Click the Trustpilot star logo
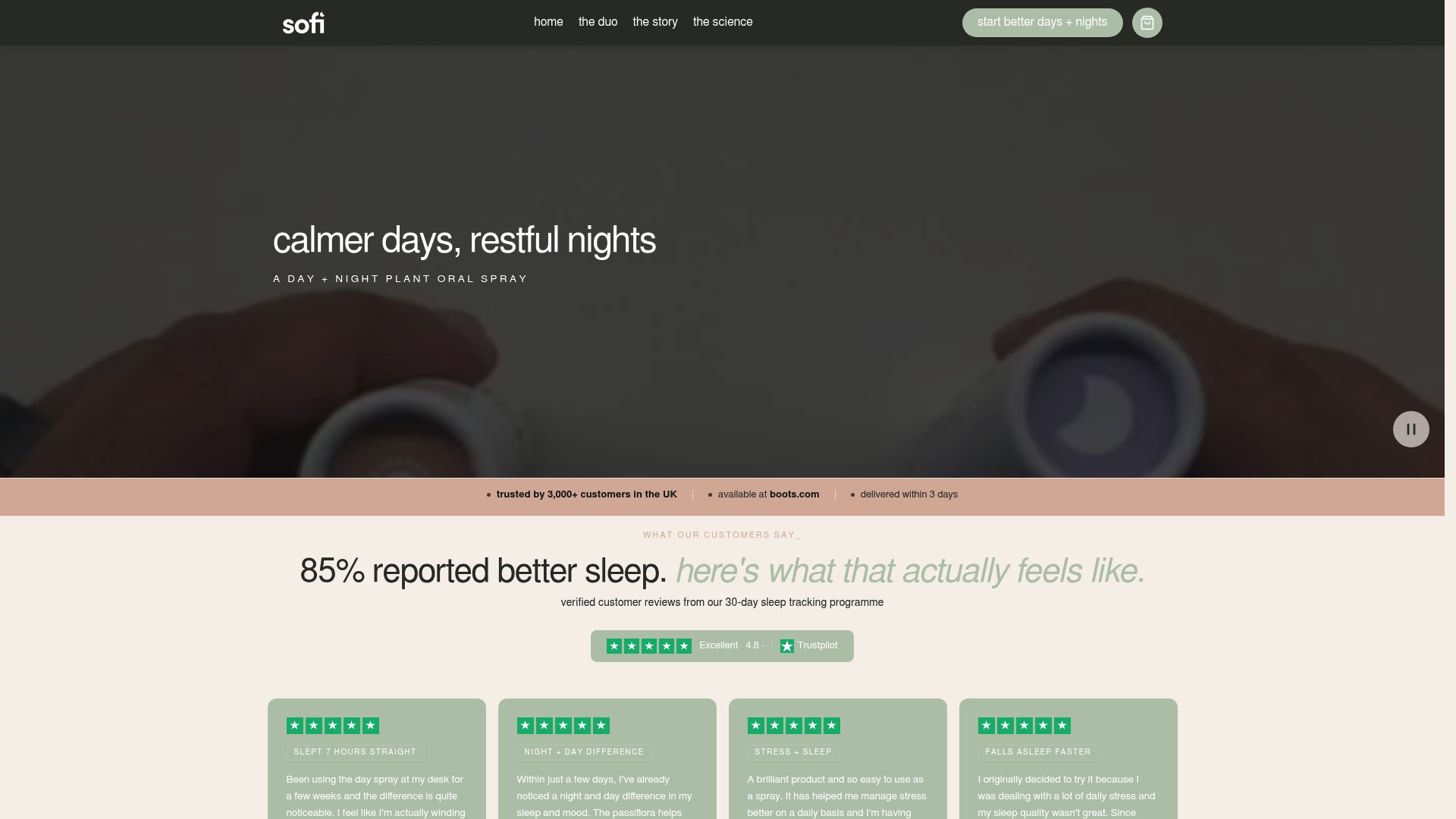The height and width of the screenshot is (819, 1456). [787, 646]
